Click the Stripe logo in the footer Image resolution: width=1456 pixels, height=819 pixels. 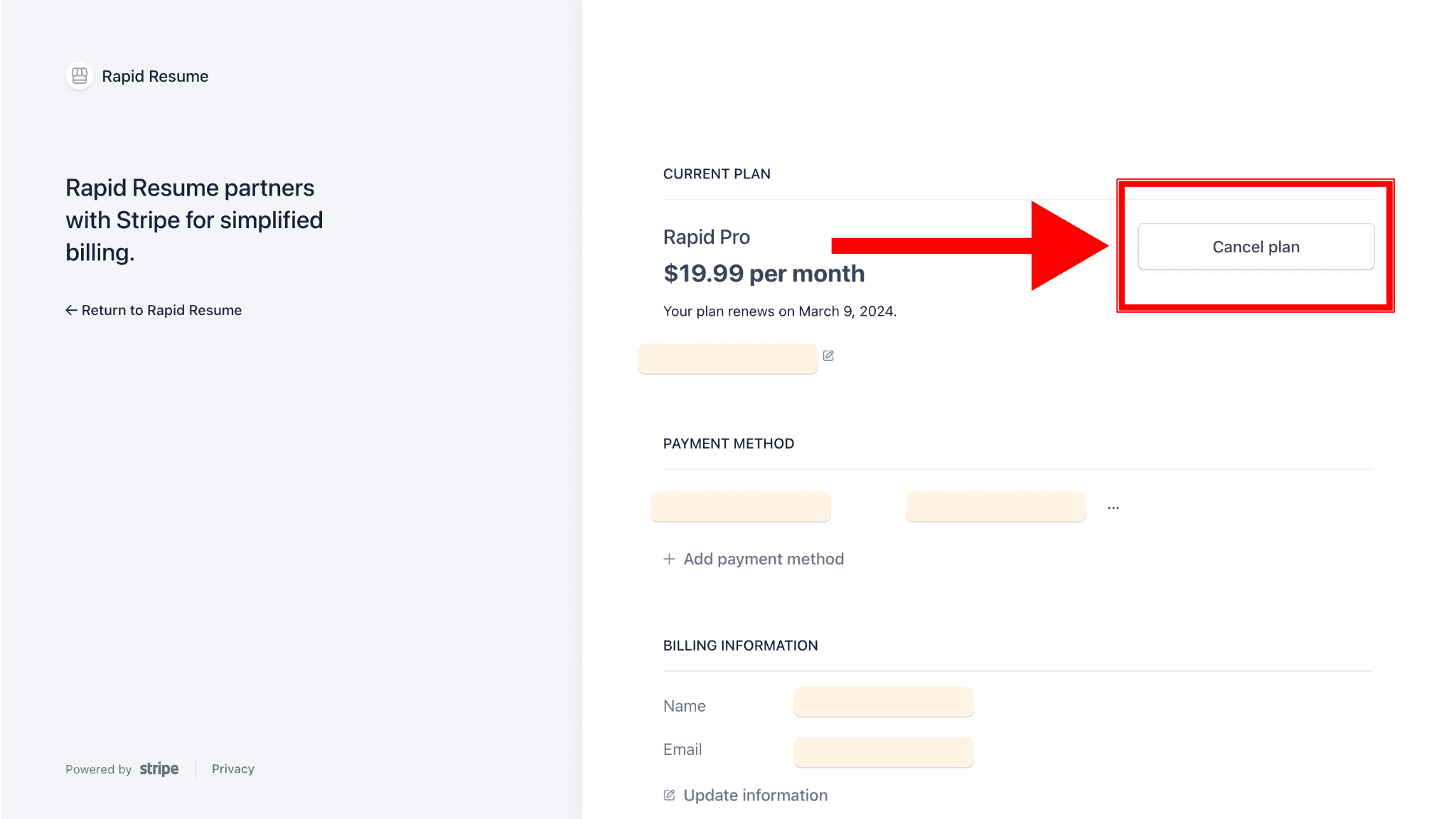click(x=159, y=769)
